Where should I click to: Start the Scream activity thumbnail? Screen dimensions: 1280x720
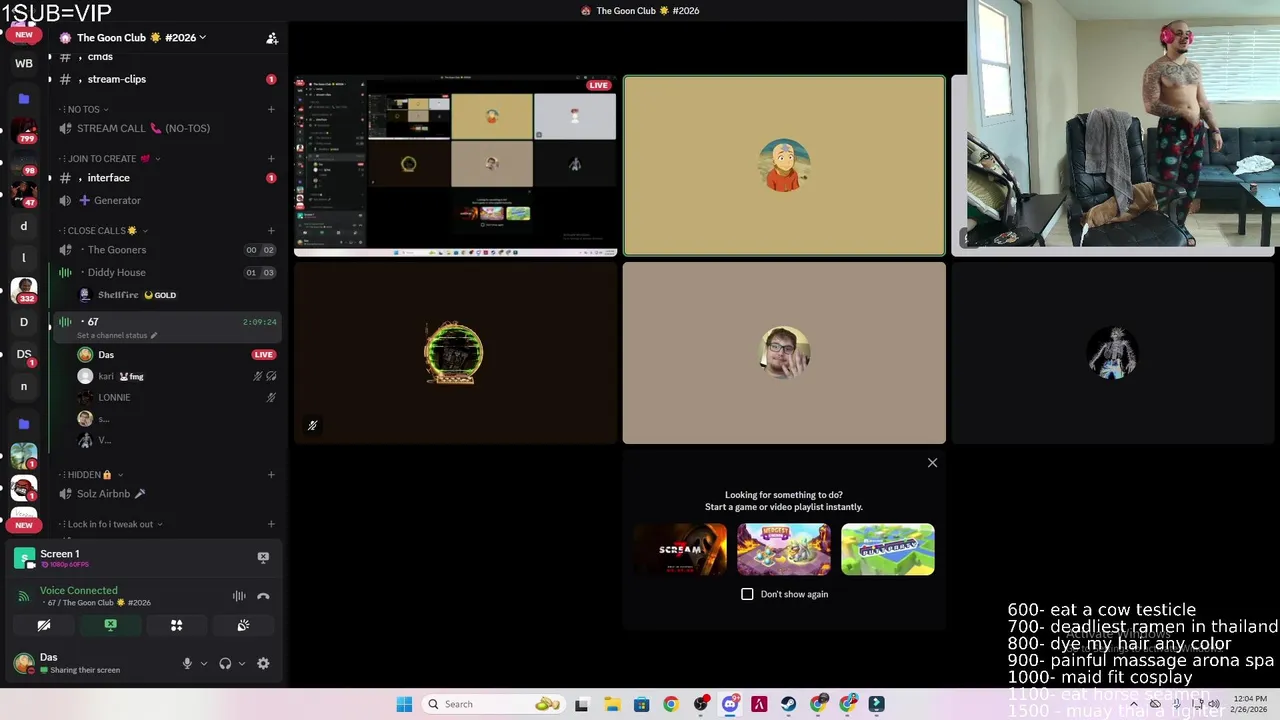click(x=680, y=549)
